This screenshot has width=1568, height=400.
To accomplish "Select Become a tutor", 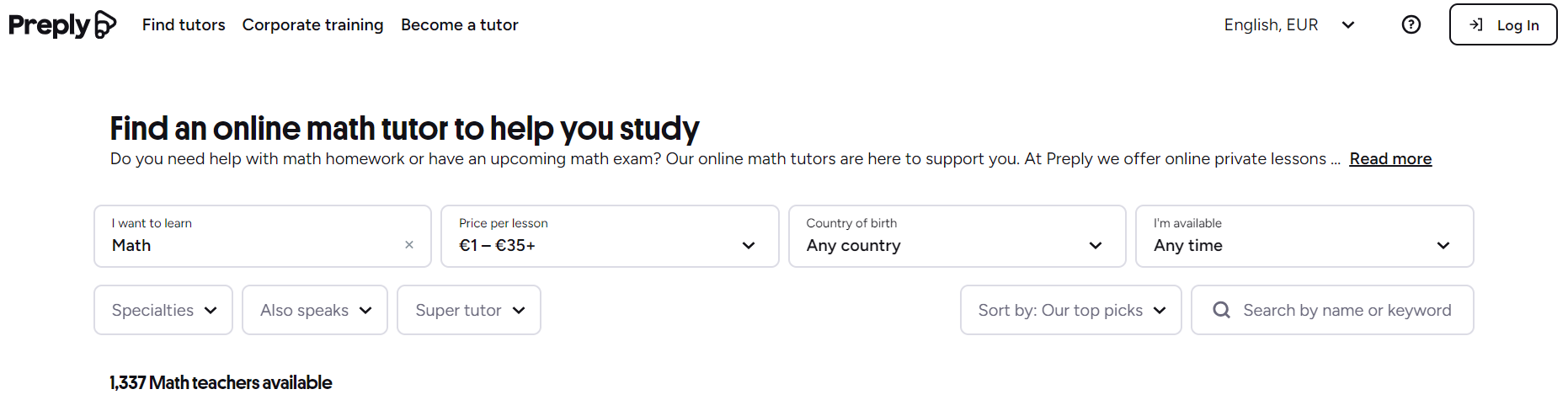I will coord(460,24).
